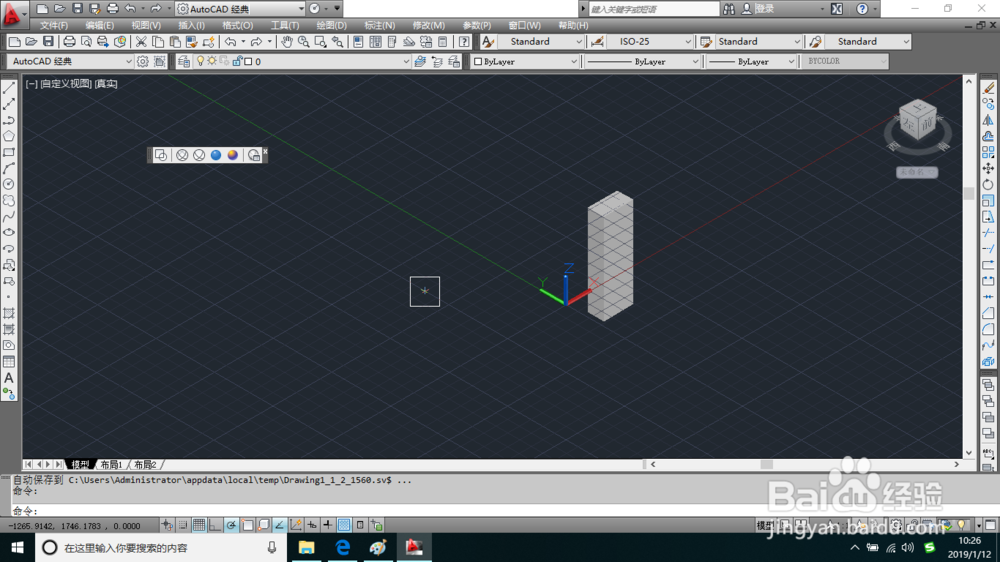Switch to the 布局2 layout tab
Screen dimensions: 1000x562
[145, 464]
